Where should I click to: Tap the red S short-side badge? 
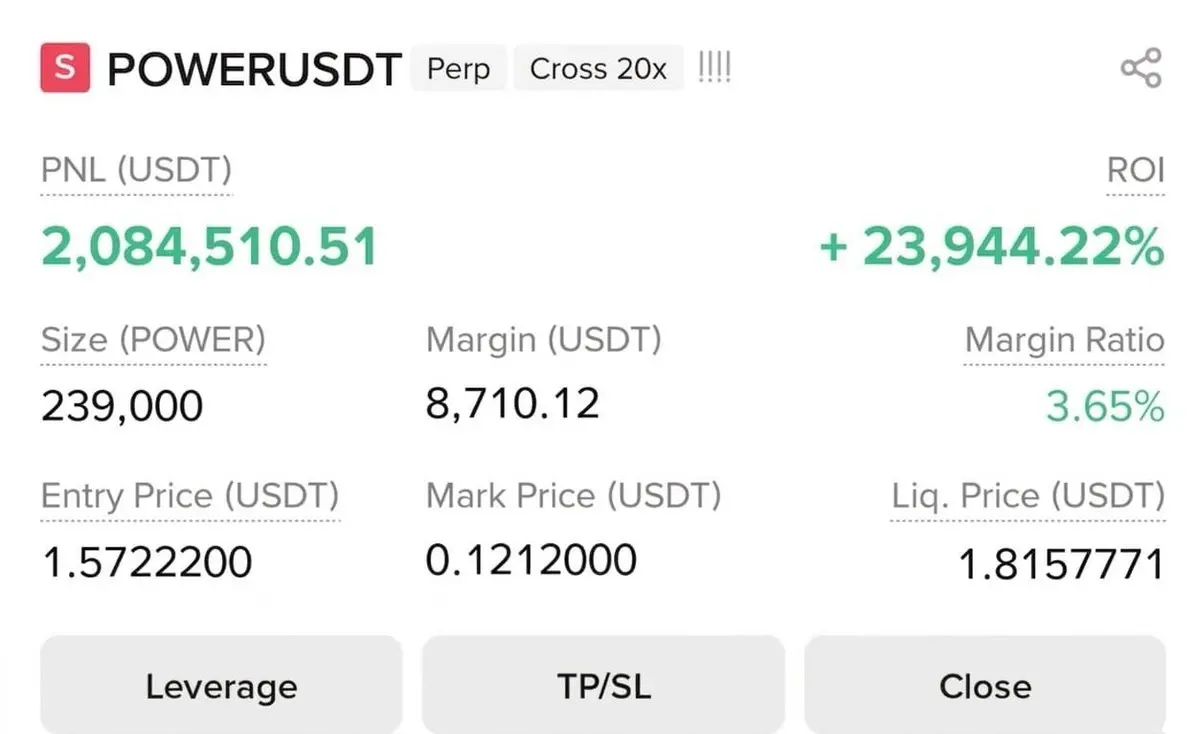pos(65,68)
